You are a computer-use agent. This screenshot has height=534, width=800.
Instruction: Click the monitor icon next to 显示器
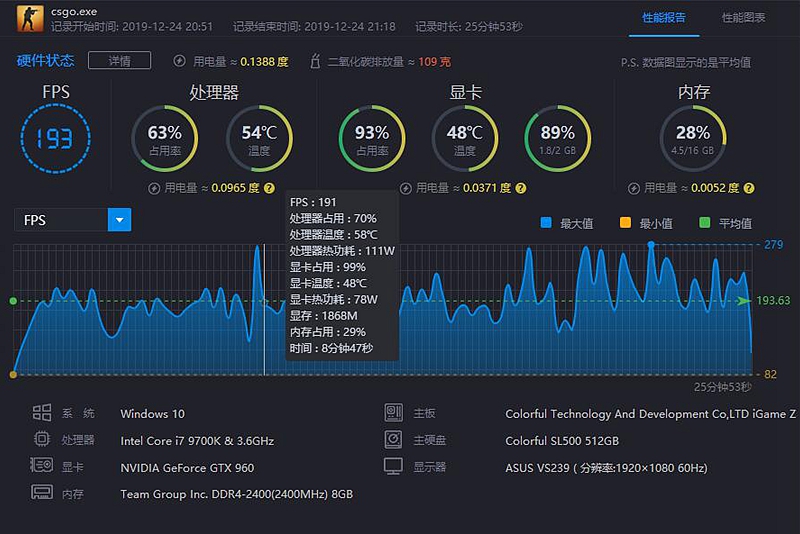pyautogui.click(x=393, y=466)
